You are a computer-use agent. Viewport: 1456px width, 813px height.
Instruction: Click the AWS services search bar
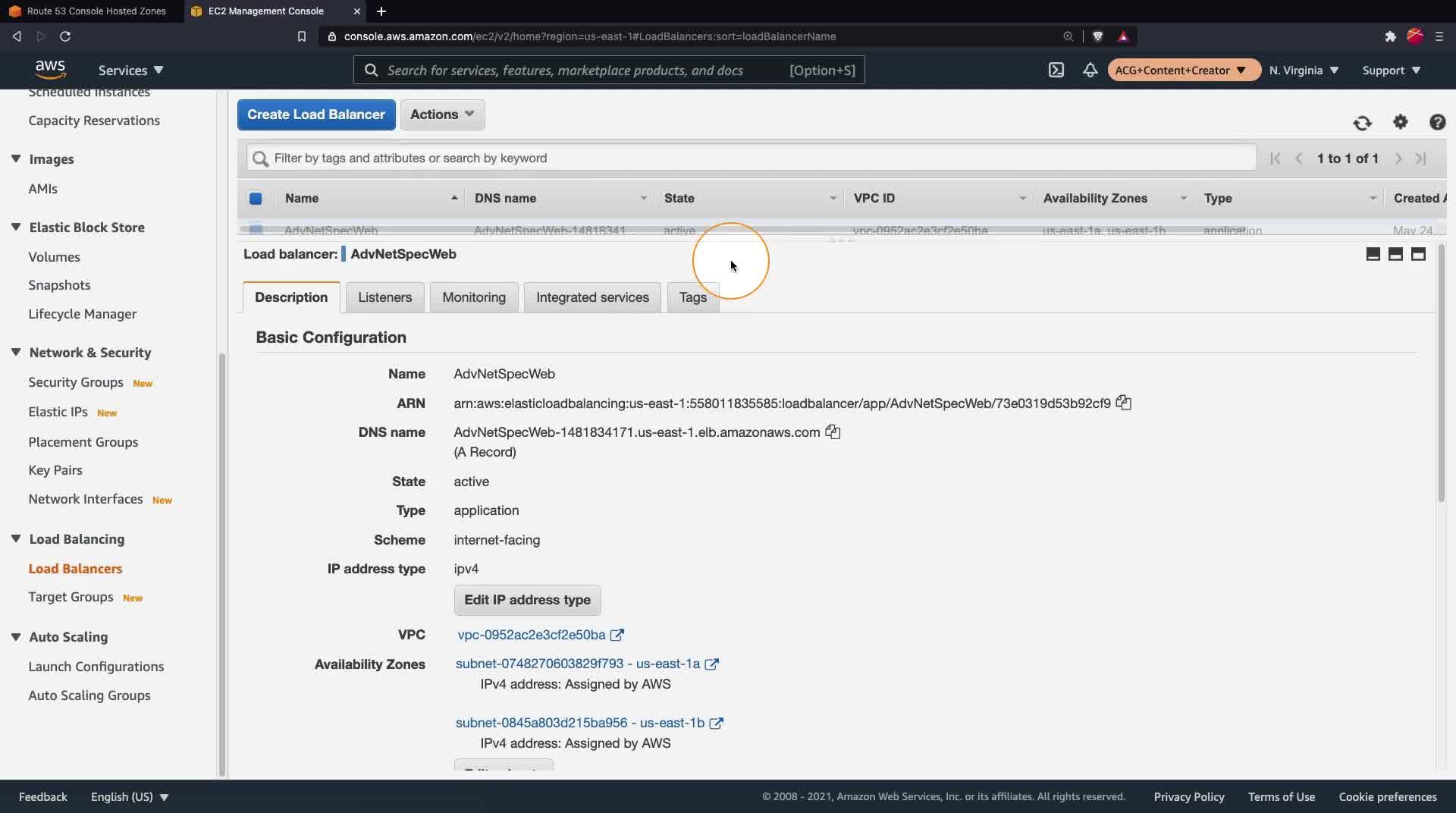coord(609,70)
